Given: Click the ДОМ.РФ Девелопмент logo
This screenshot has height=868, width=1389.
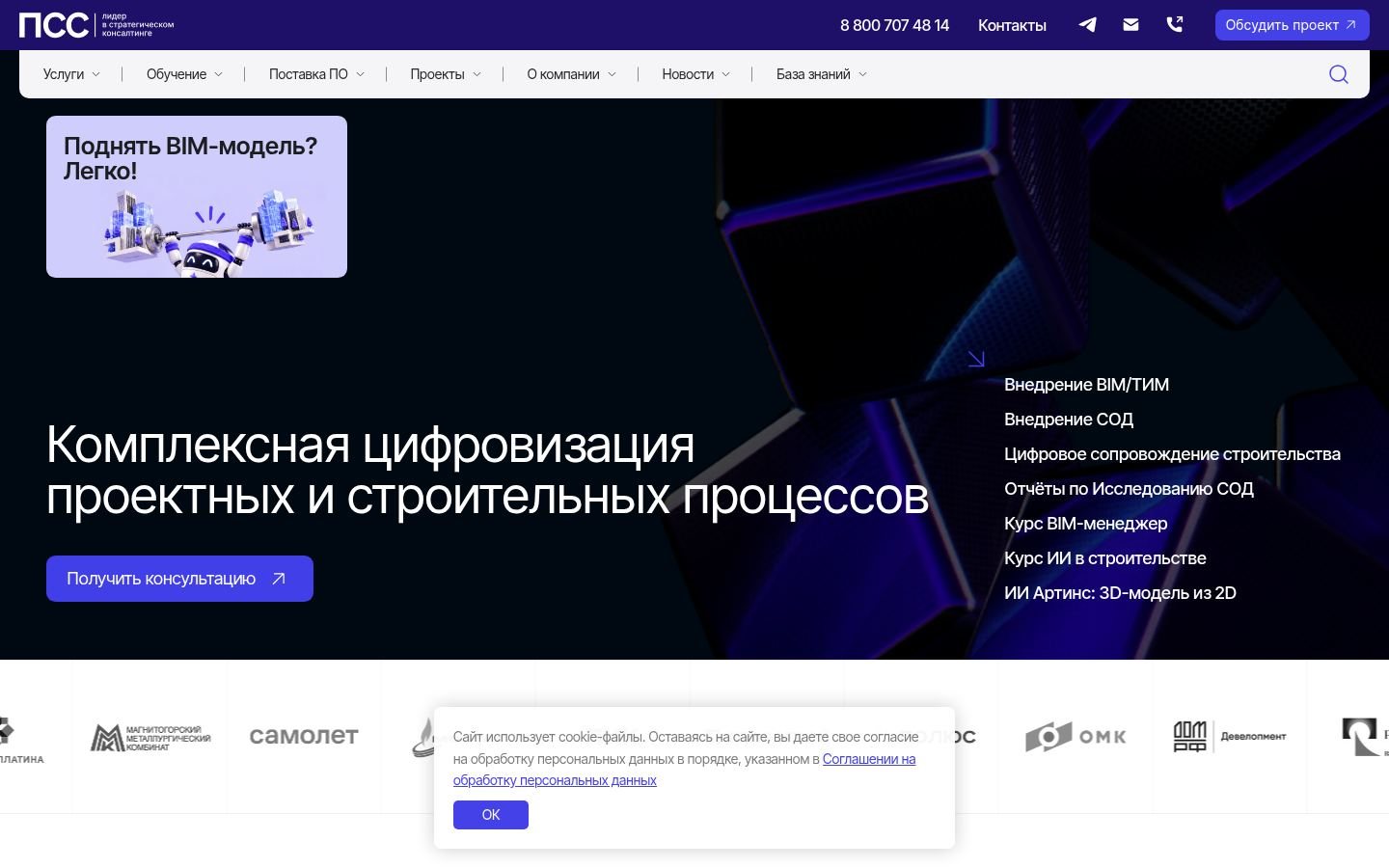Looking at the screenshot, I should click(1230, 737).
